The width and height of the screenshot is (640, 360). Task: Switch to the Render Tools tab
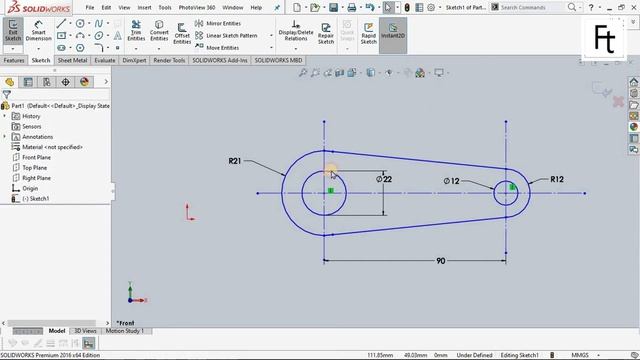point(169,60)
